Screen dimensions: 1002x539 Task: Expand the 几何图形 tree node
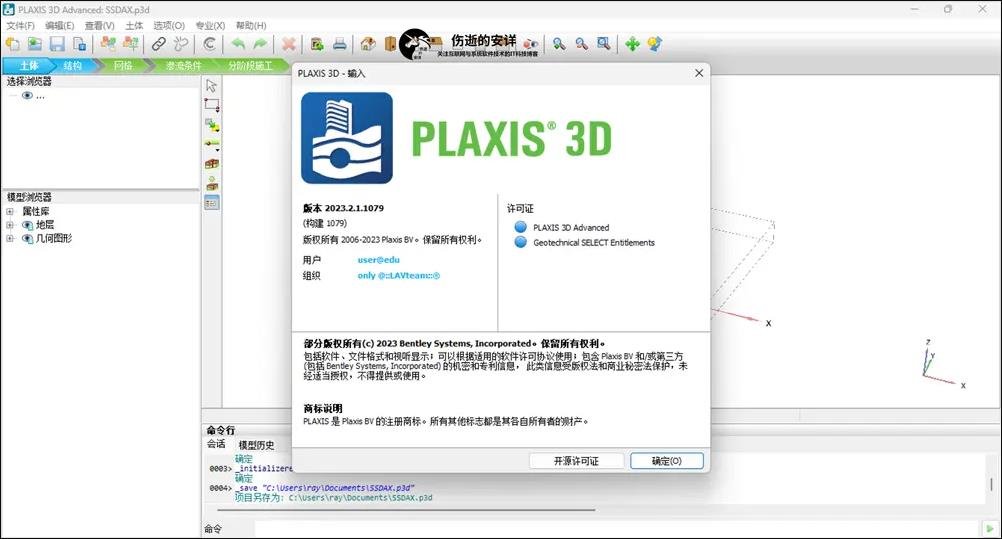tap(10, 238)
